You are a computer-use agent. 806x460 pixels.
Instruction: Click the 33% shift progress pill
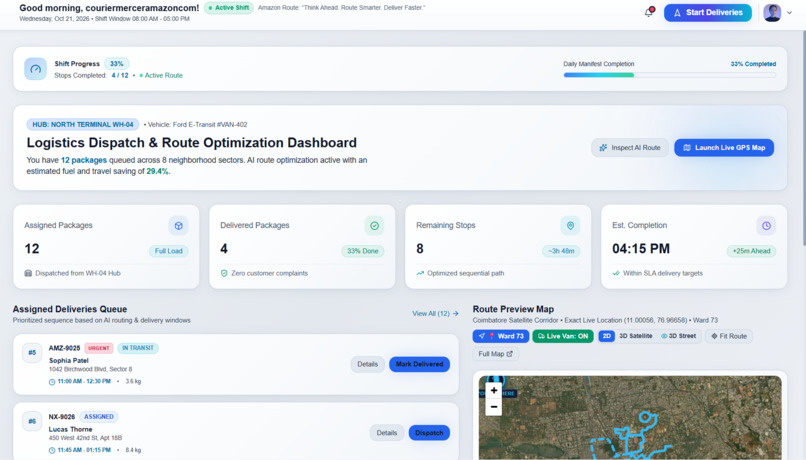[117, 64]
